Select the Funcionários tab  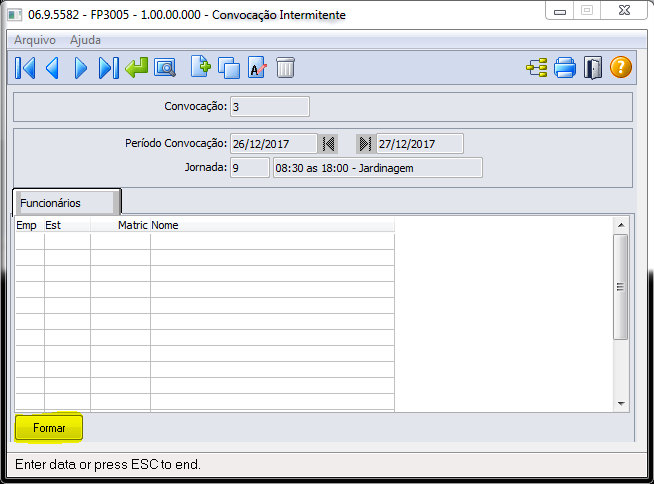(x=67, y=203)
